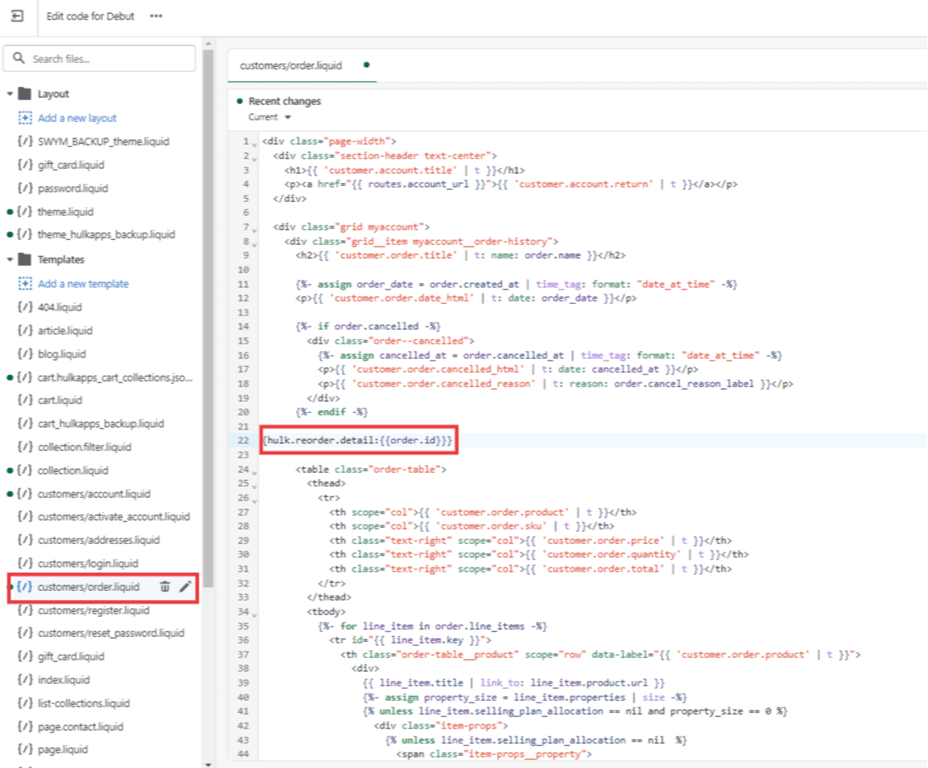928x768 pixels.
Task: Open theme_hulkapps_backup.liquid file
Action: click(107, 234)
